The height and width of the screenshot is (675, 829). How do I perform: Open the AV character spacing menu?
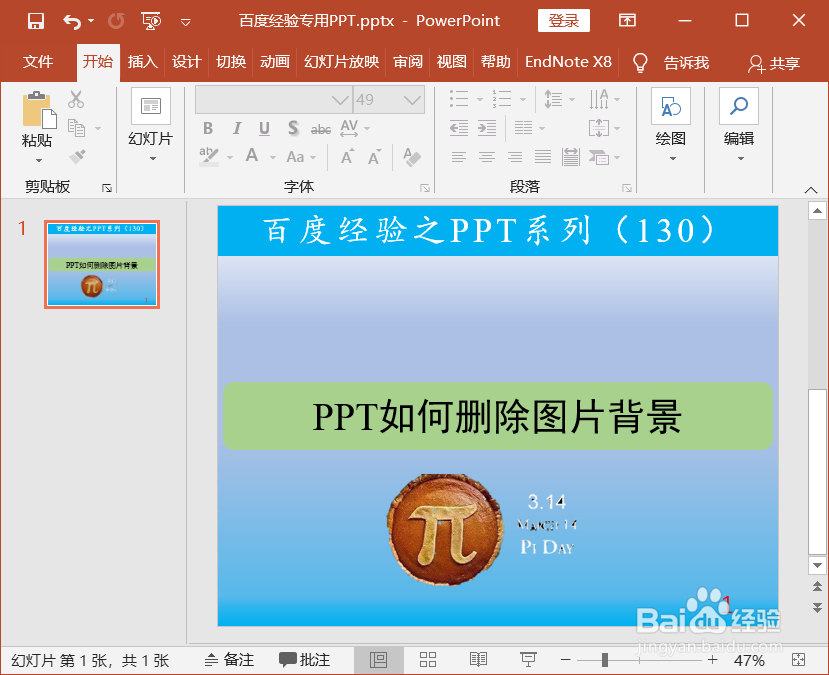354,128
